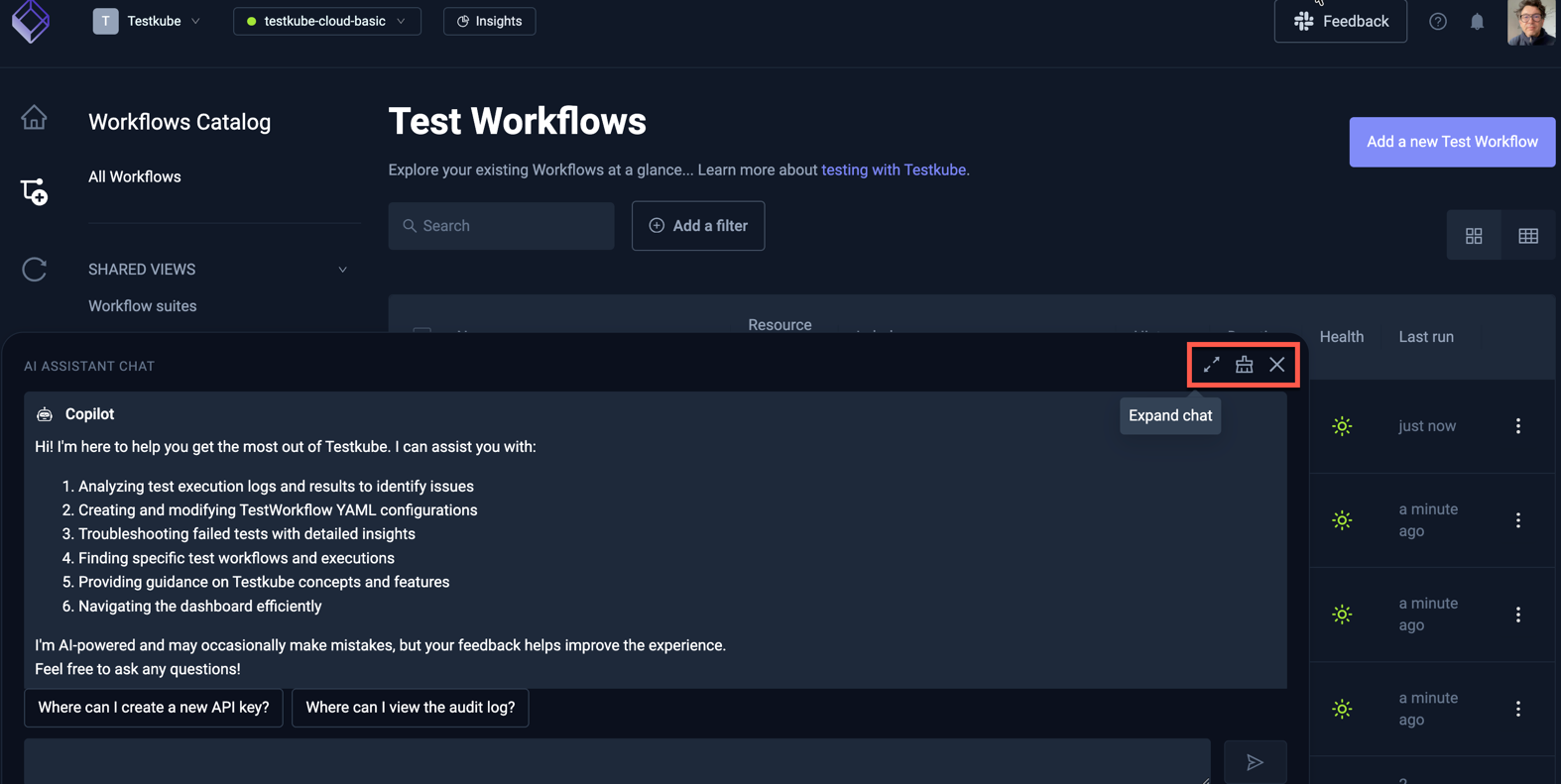Screen dimensions: 1561x784
Task: Close the AI assistant chat panel
Action: tap(1276, 365)
